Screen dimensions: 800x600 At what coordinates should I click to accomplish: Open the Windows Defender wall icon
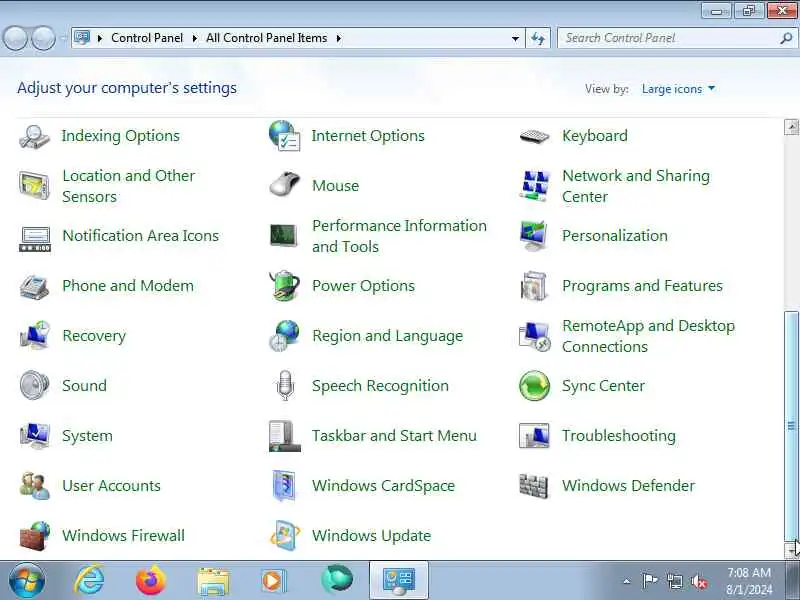(534, 486)
